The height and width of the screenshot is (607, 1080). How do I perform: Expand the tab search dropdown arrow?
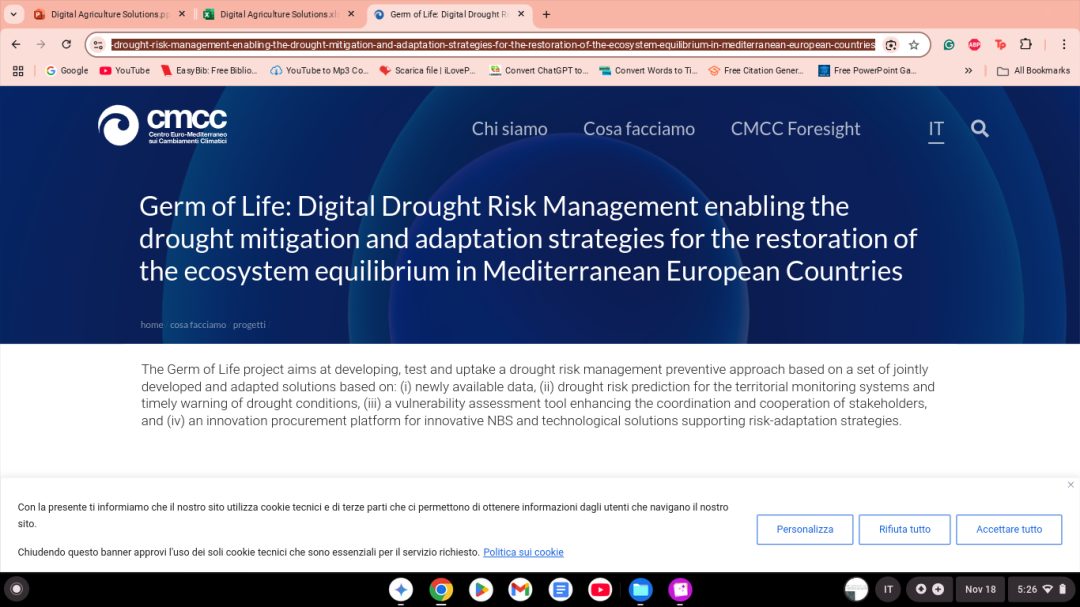point(13,14)
